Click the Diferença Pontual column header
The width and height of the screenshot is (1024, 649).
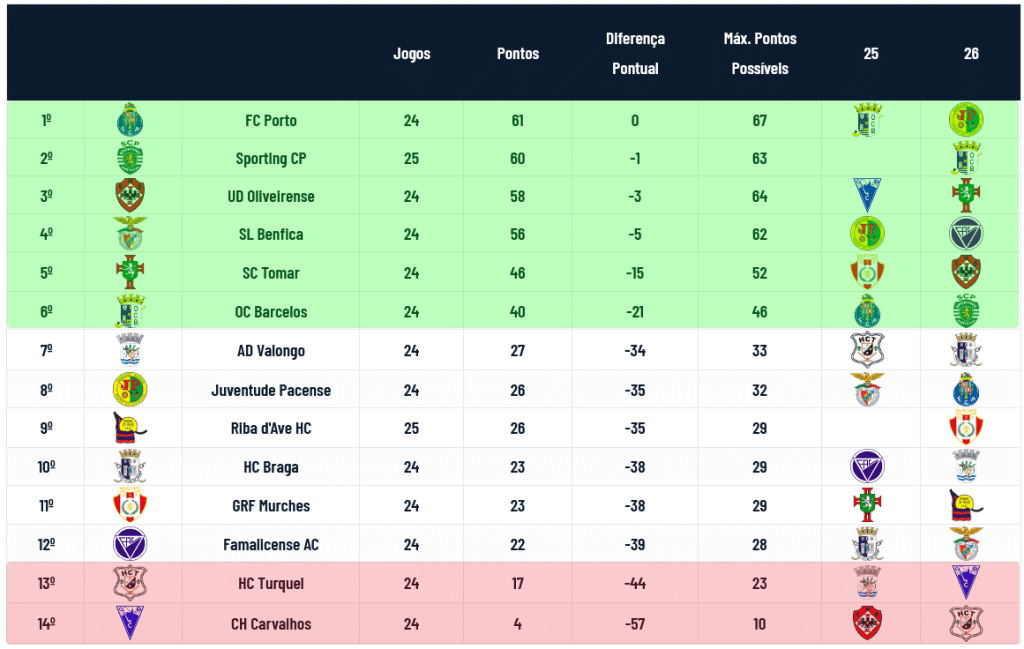click(635, 54)
